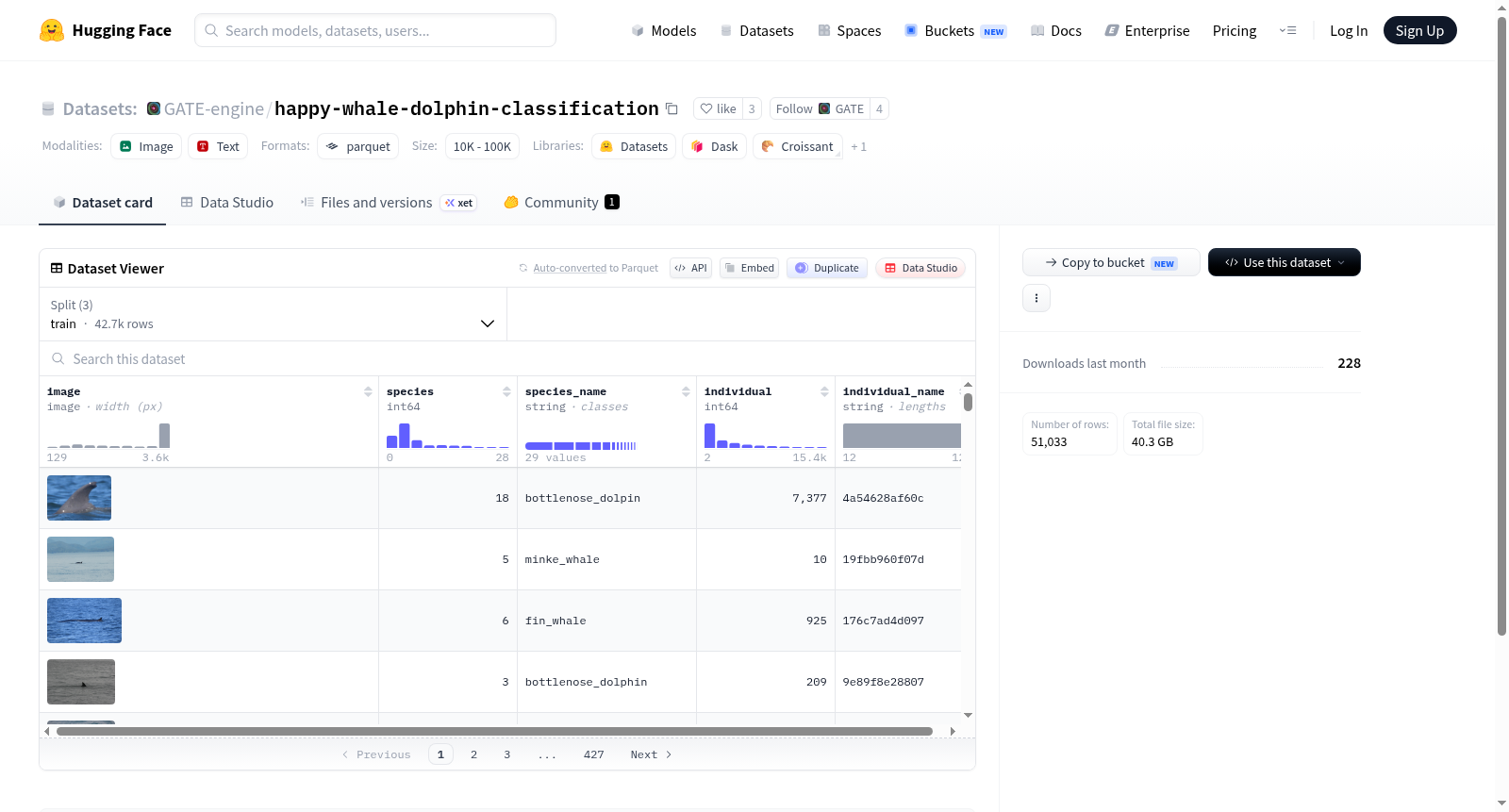Open Data Studio from the viewer header

920,268
